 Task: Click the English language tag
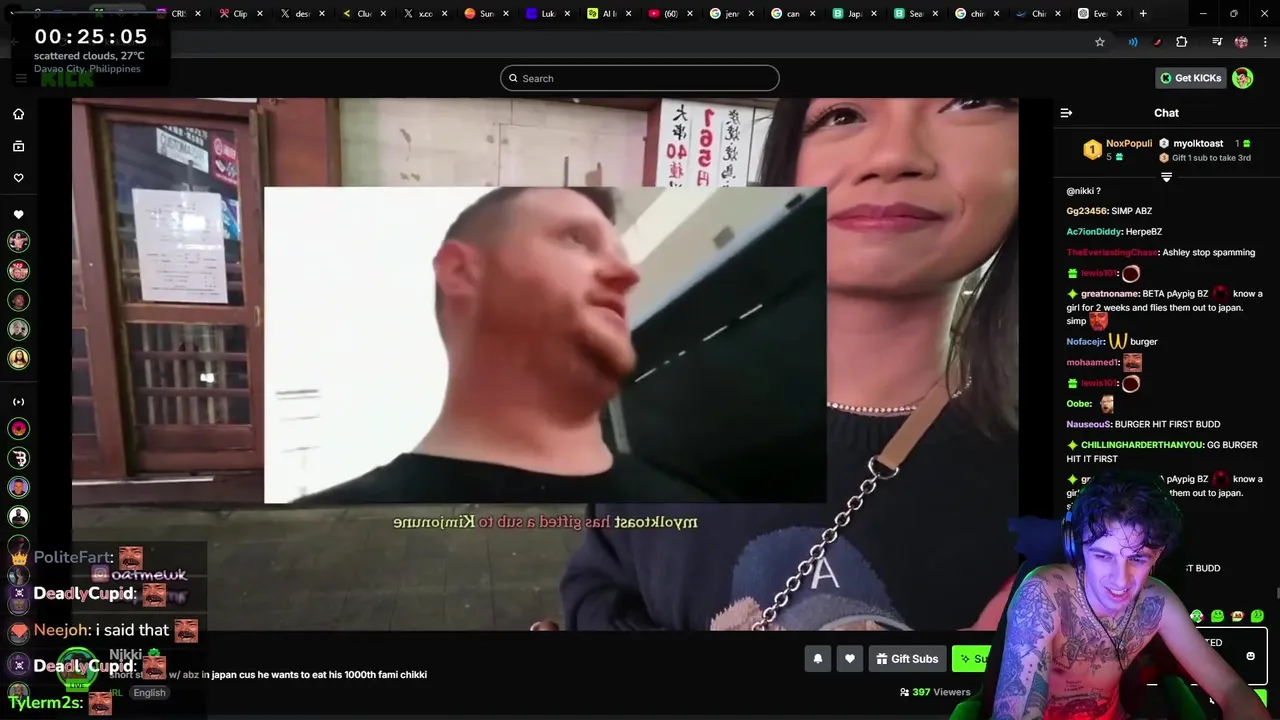click(x=149, y=692)
